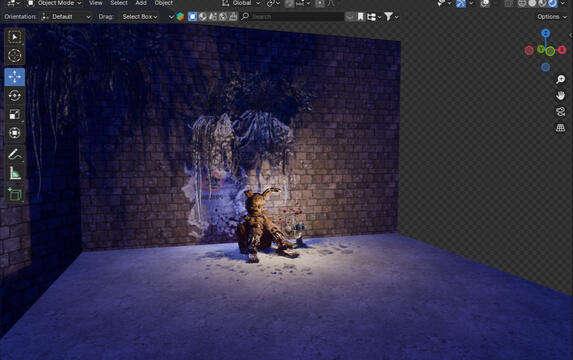Click the magnifier icon of the search field
The width and height of the screenshot is (573, 360).
[x=245, y=16]
